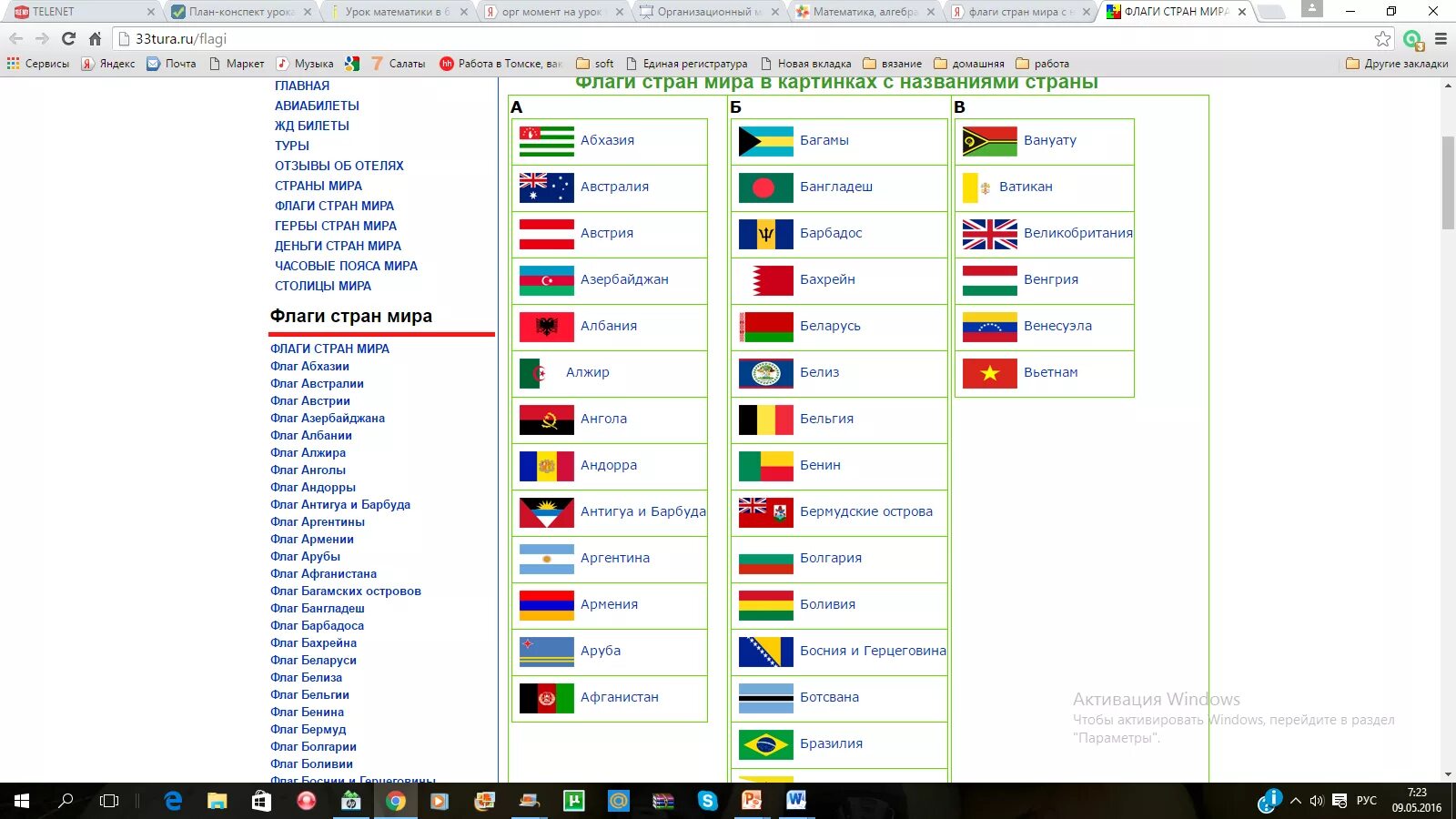The width and height of the screenshot is (1456, 819).
Task: Open Chrome menu hamburger icon
Action: tap(1441, 39)
